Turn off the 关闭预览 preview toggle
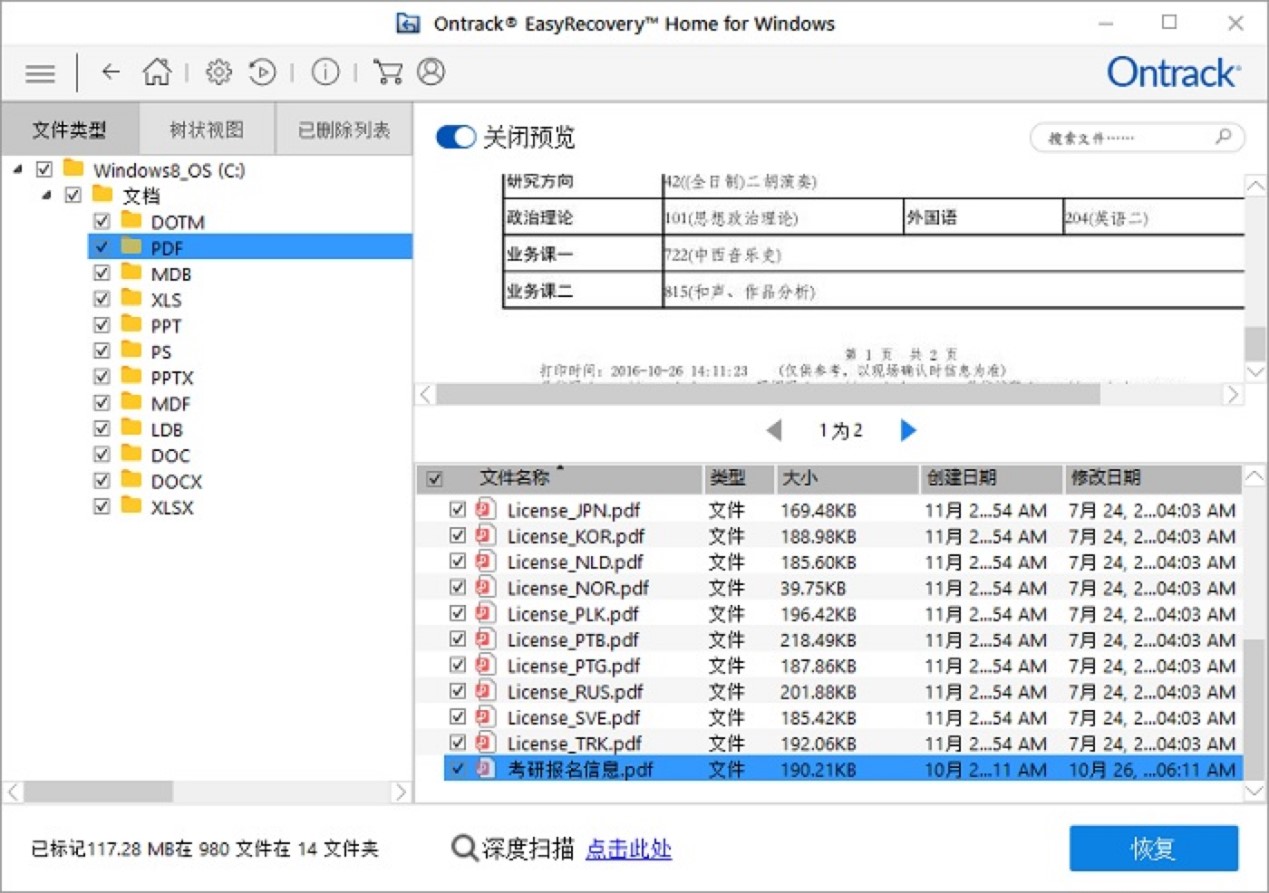The image size is (1269, 893). pos(456,138)
